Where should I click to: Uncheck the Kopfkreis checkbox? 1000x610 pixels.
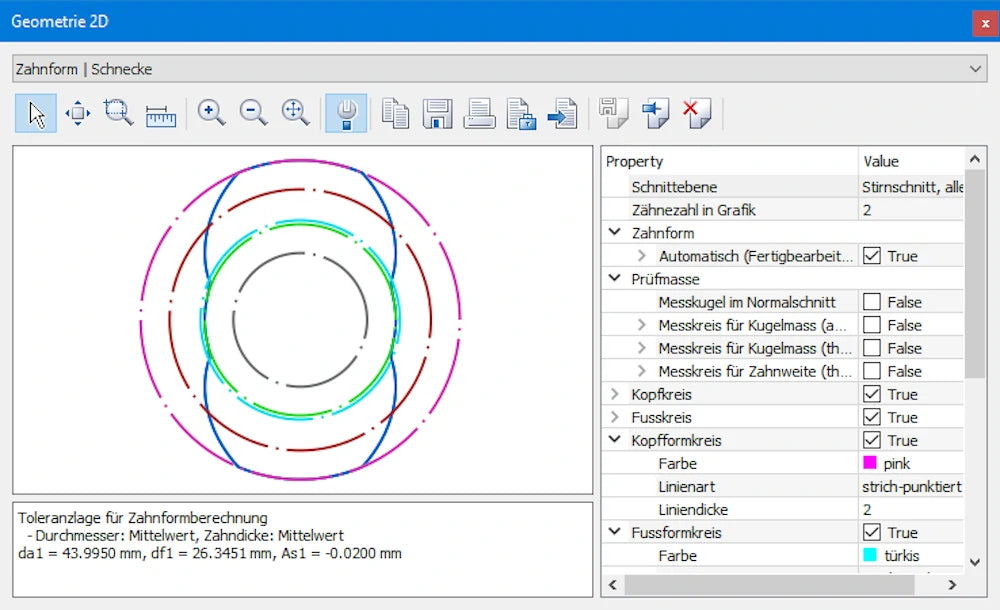click(872, 394)
